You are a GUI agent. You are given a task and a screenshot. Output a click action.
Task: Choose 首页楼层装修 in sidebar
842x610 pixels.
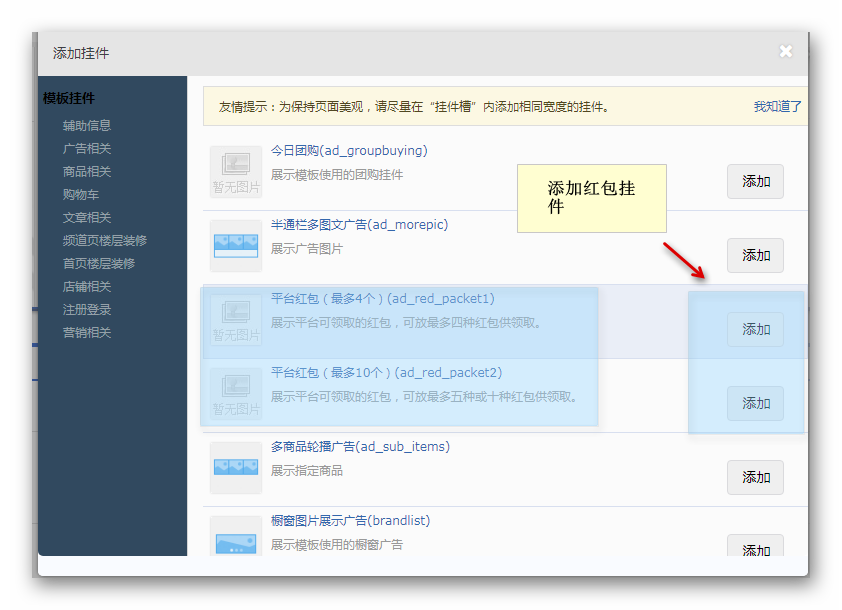click(99, 264)
